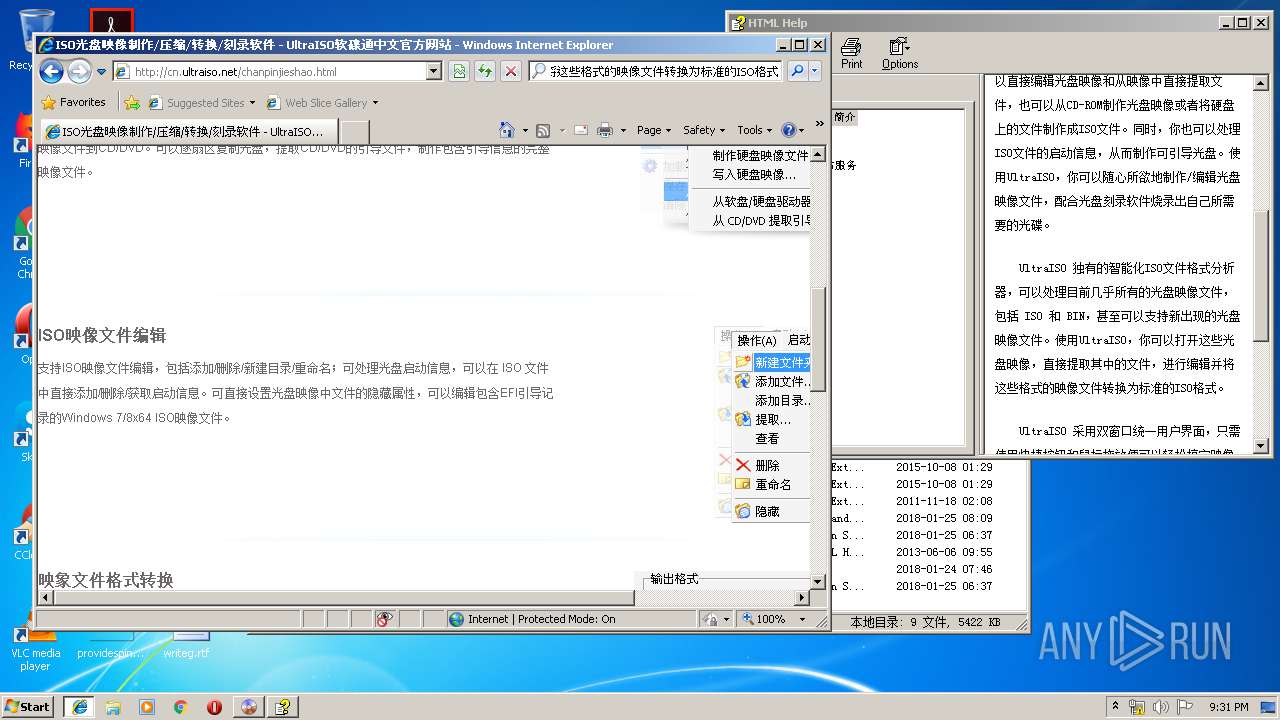Screen dimensions: 1280x720
Task: Click the IE Home icon
Action: point(507,130)
